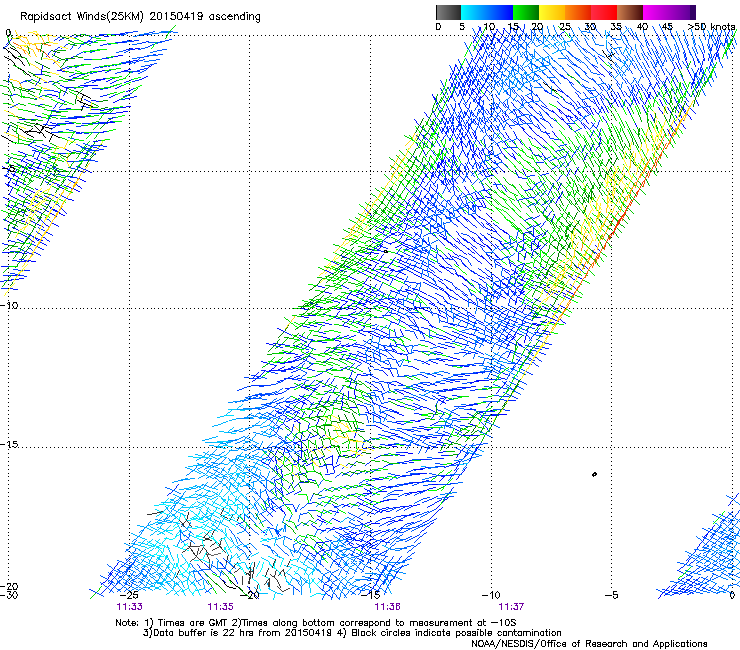
Task: Click the purple '11:36' time label
Action: [387, 607]
